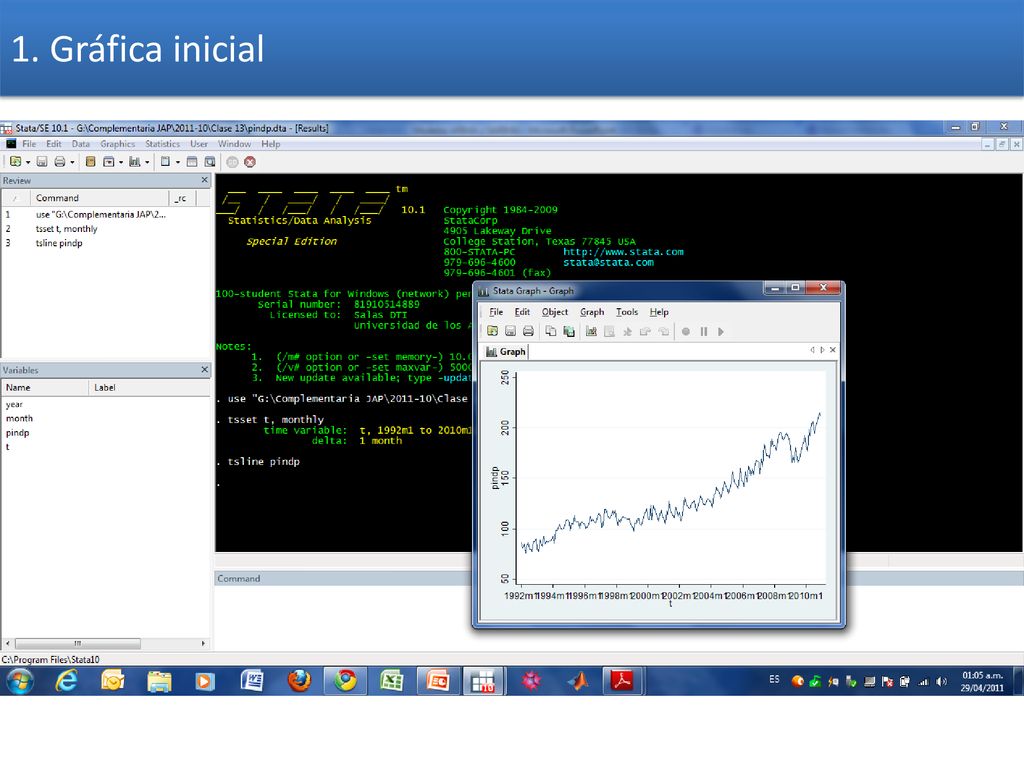Click Name column header in Variables panel

[x=45, y=387]
